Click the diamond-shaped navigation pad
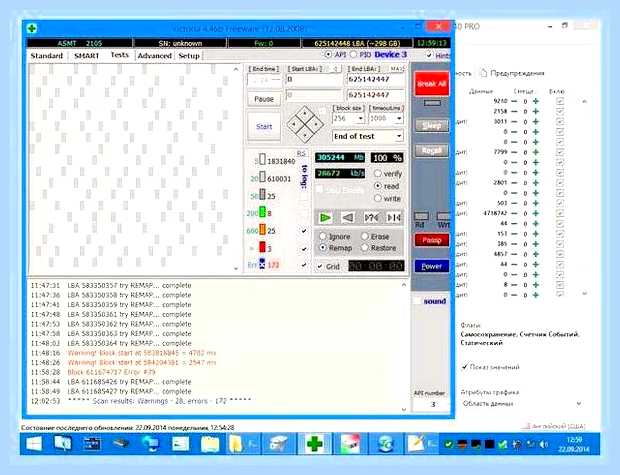This screenshot has height=475, width=620. click(305, 125)
